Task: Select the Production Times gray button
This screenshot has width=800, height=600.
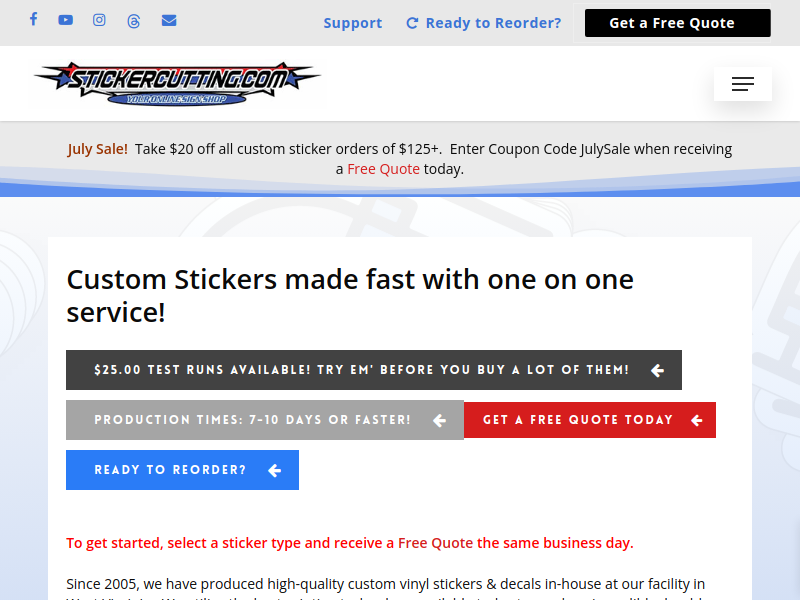Action: point(265,420)
